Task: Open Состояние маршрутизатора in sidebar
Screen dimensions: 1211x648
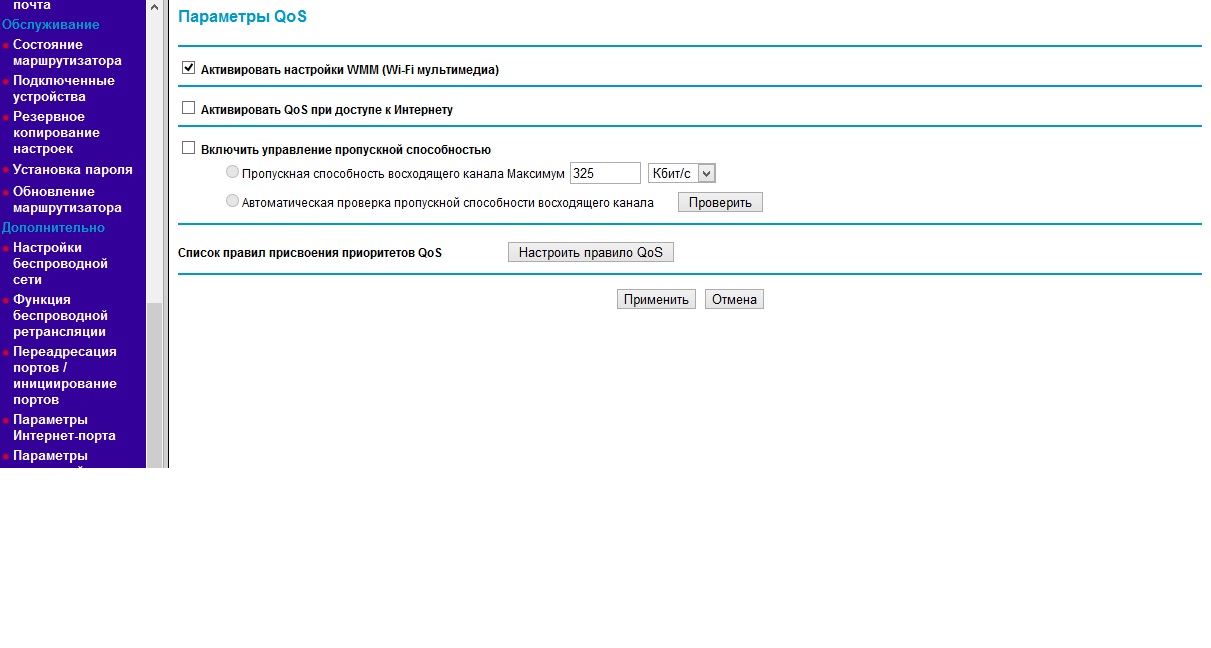Action: pyautogui.click(x=67, y=52)
